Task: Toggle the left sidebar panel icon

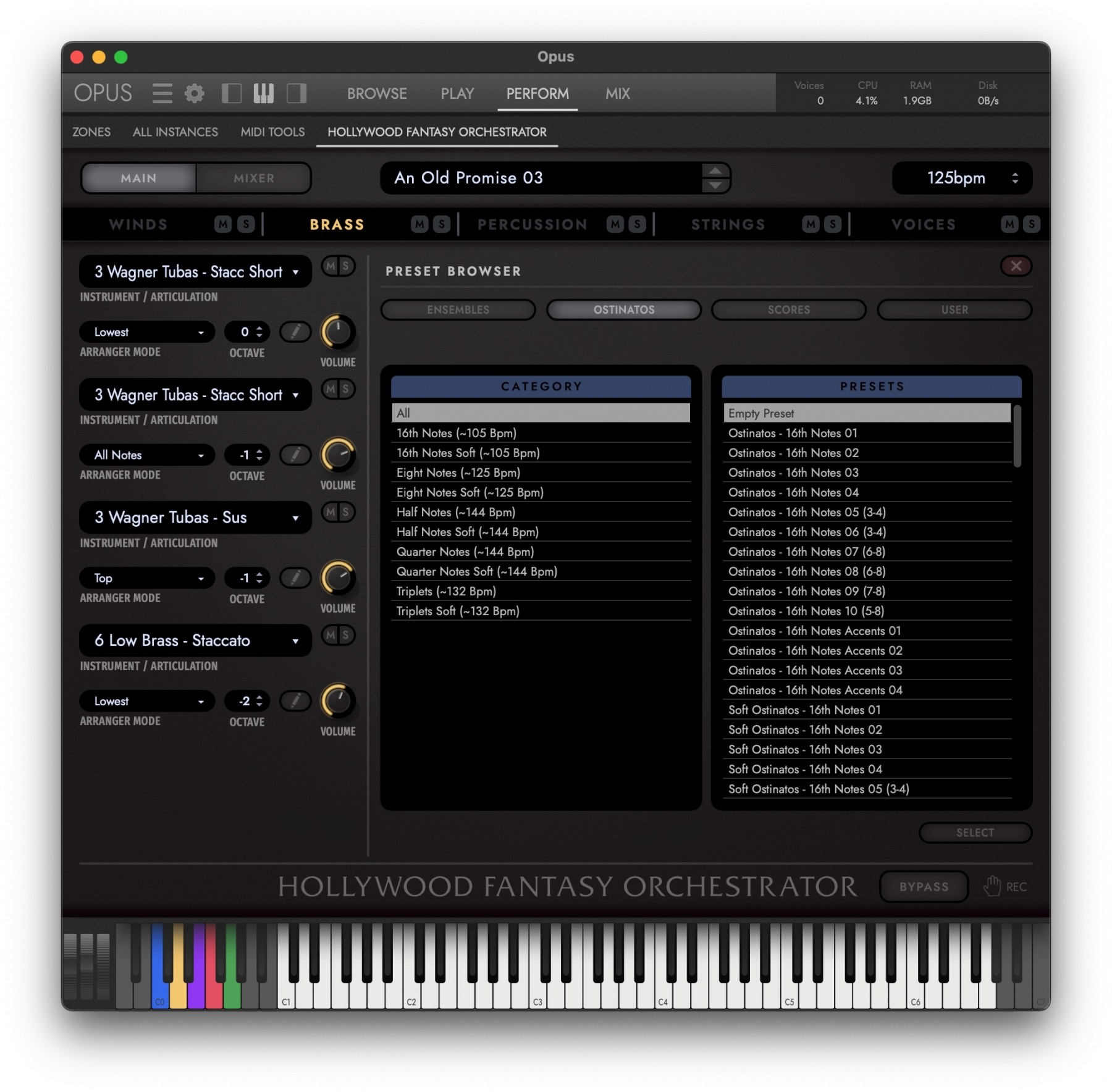Action: coord(231,93)
